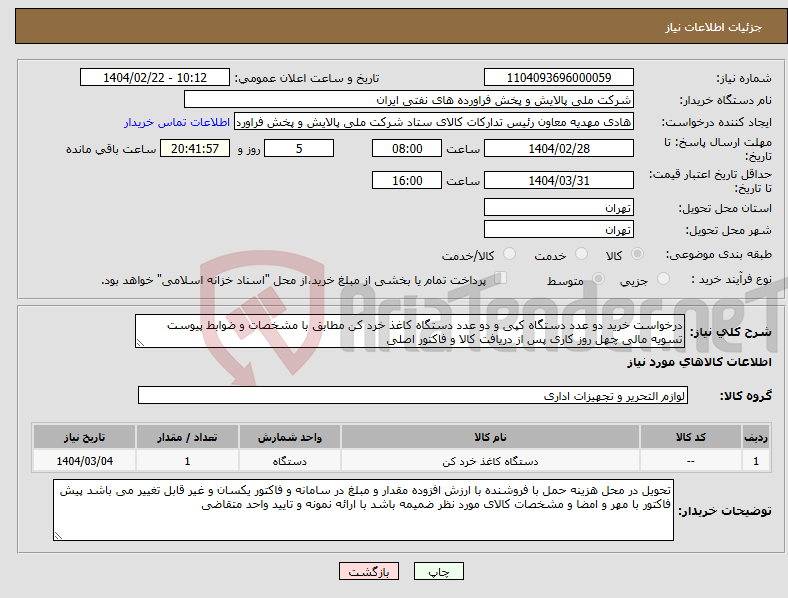
Task: Click the response deadline date 1404/02/28
Action: 558,148
